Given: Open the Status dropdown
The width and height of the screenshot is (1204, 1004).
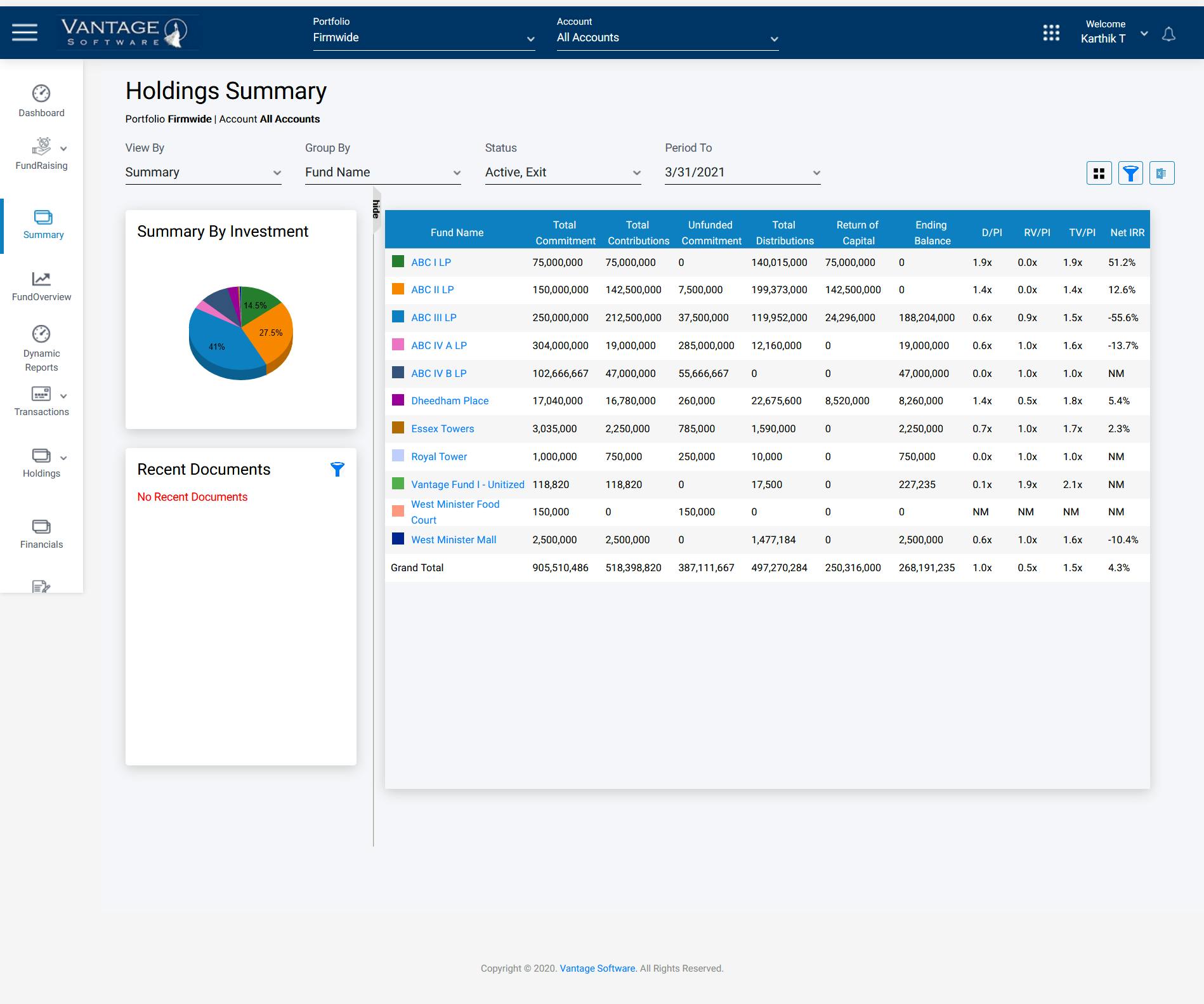Looking at the screenshot, I should [561, 172].
